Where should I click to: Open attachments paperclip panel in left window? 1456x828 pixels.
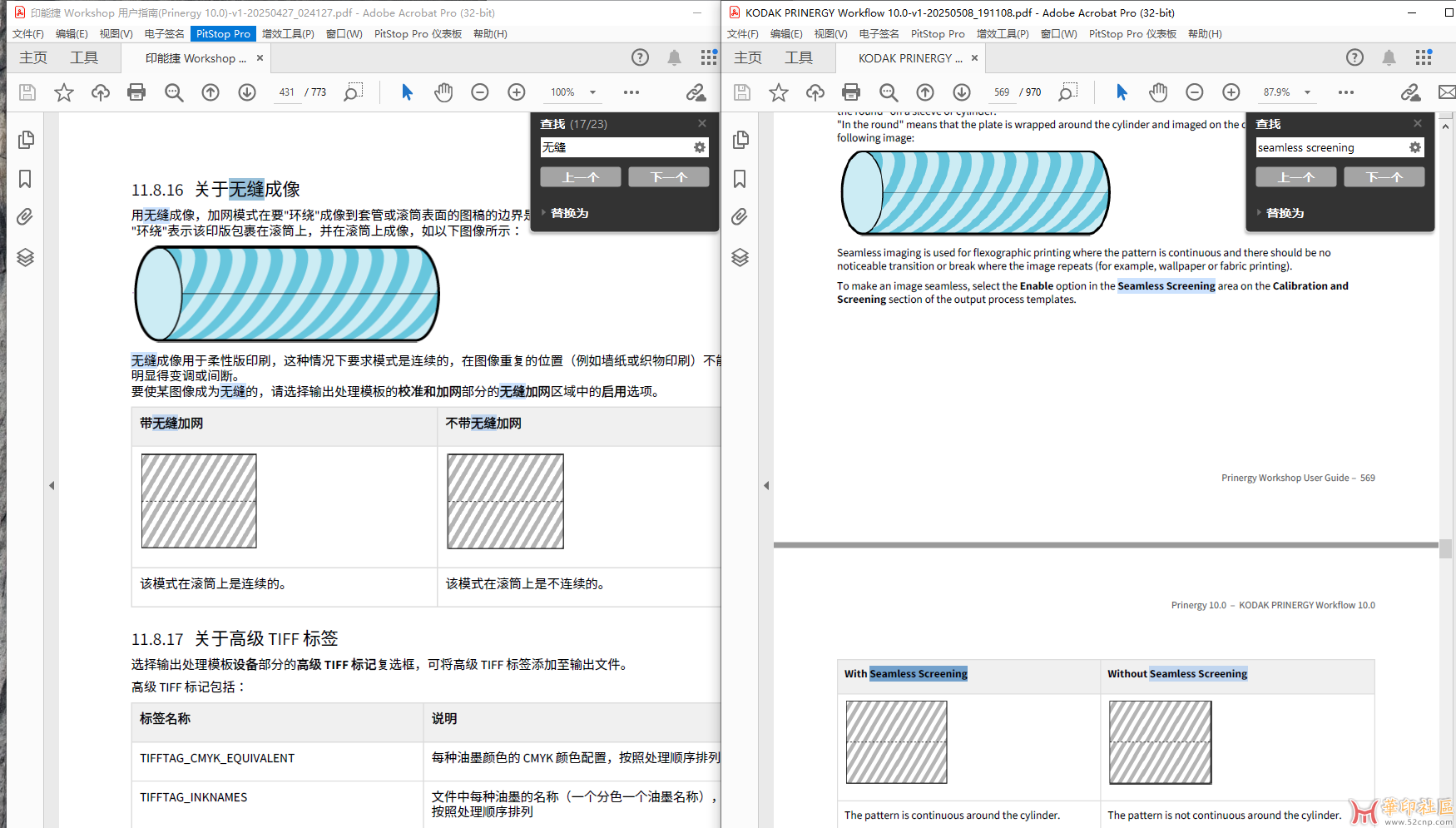click(26, 217)
